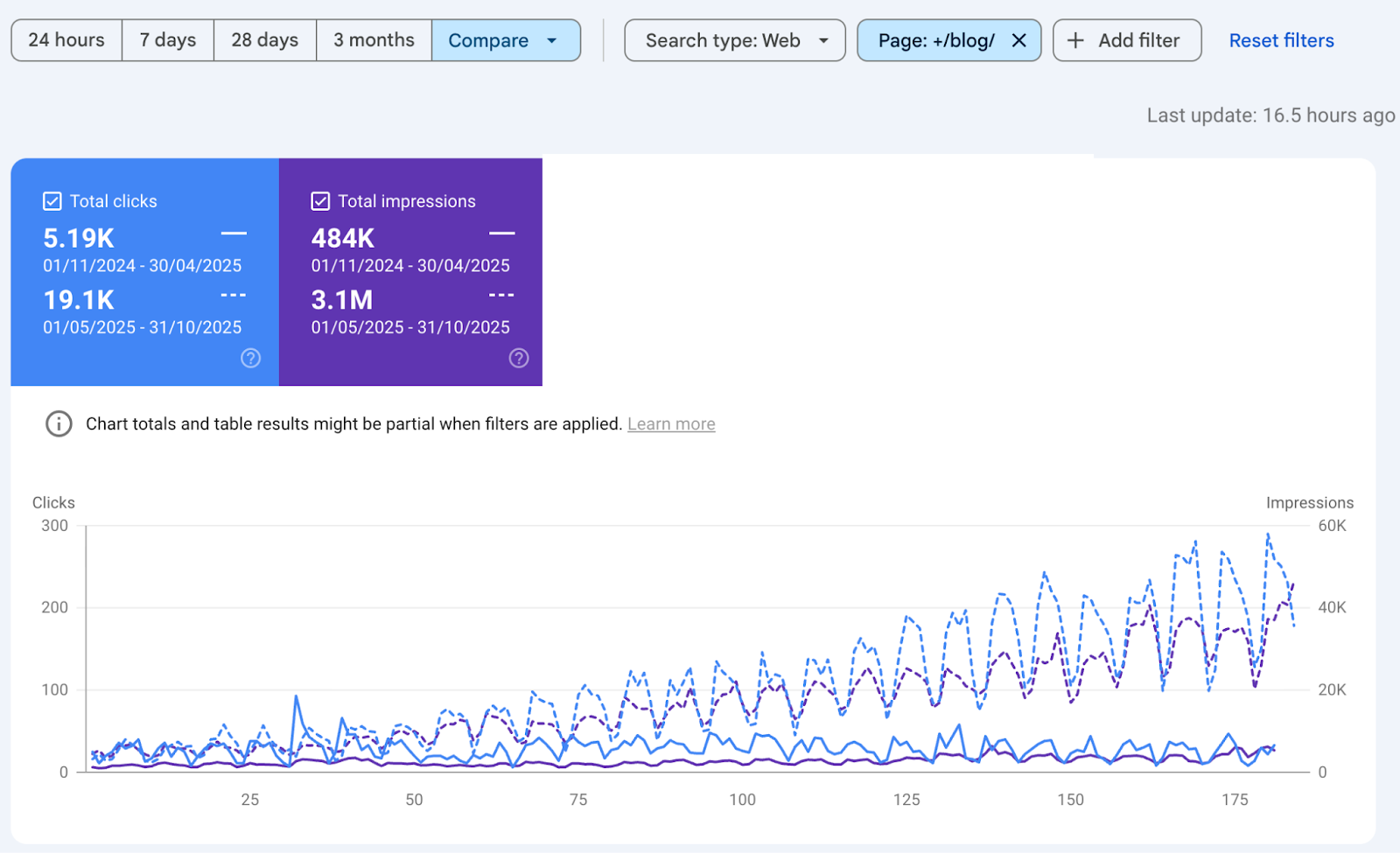
Task: Choose the 3 months date range
Action: pos(374,41)
